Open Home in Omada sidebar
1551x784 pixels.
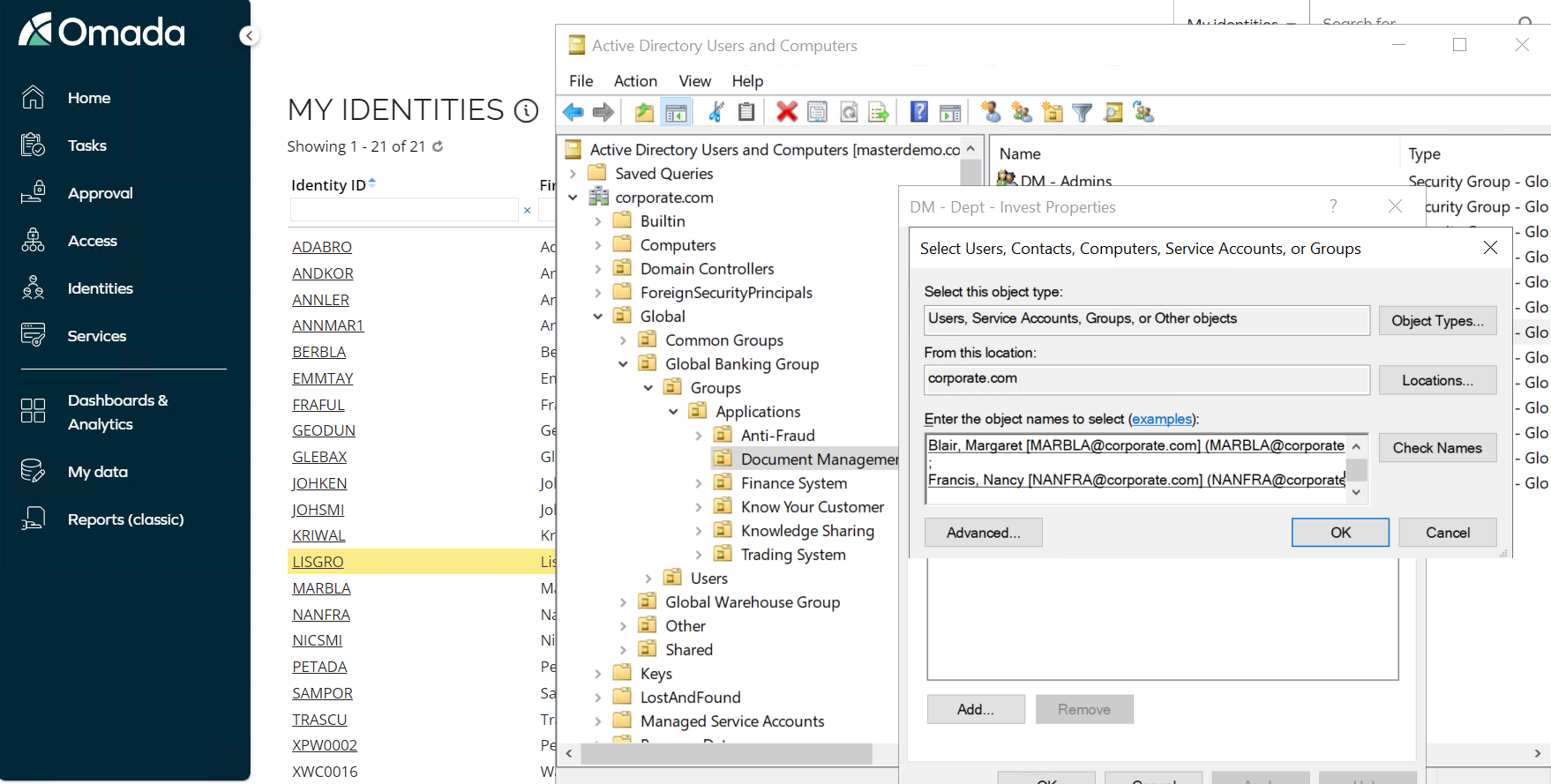pyautogui.click(x=88, y=98)
